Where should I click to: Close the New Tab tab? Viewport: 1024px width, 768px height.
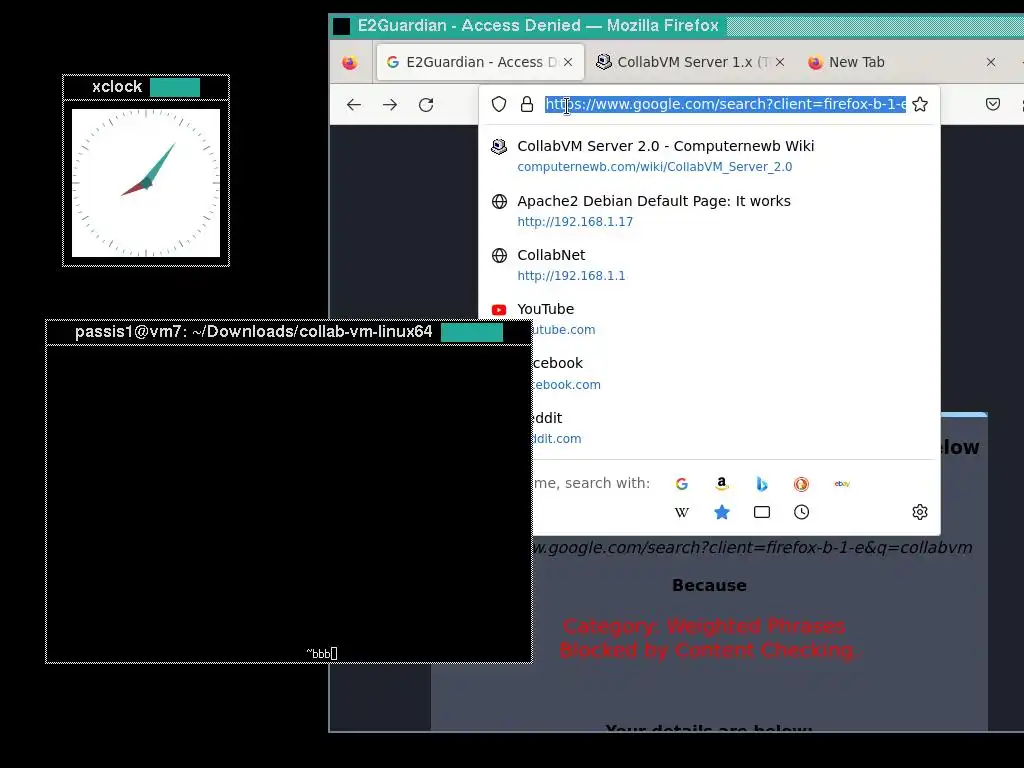[991, 62]
